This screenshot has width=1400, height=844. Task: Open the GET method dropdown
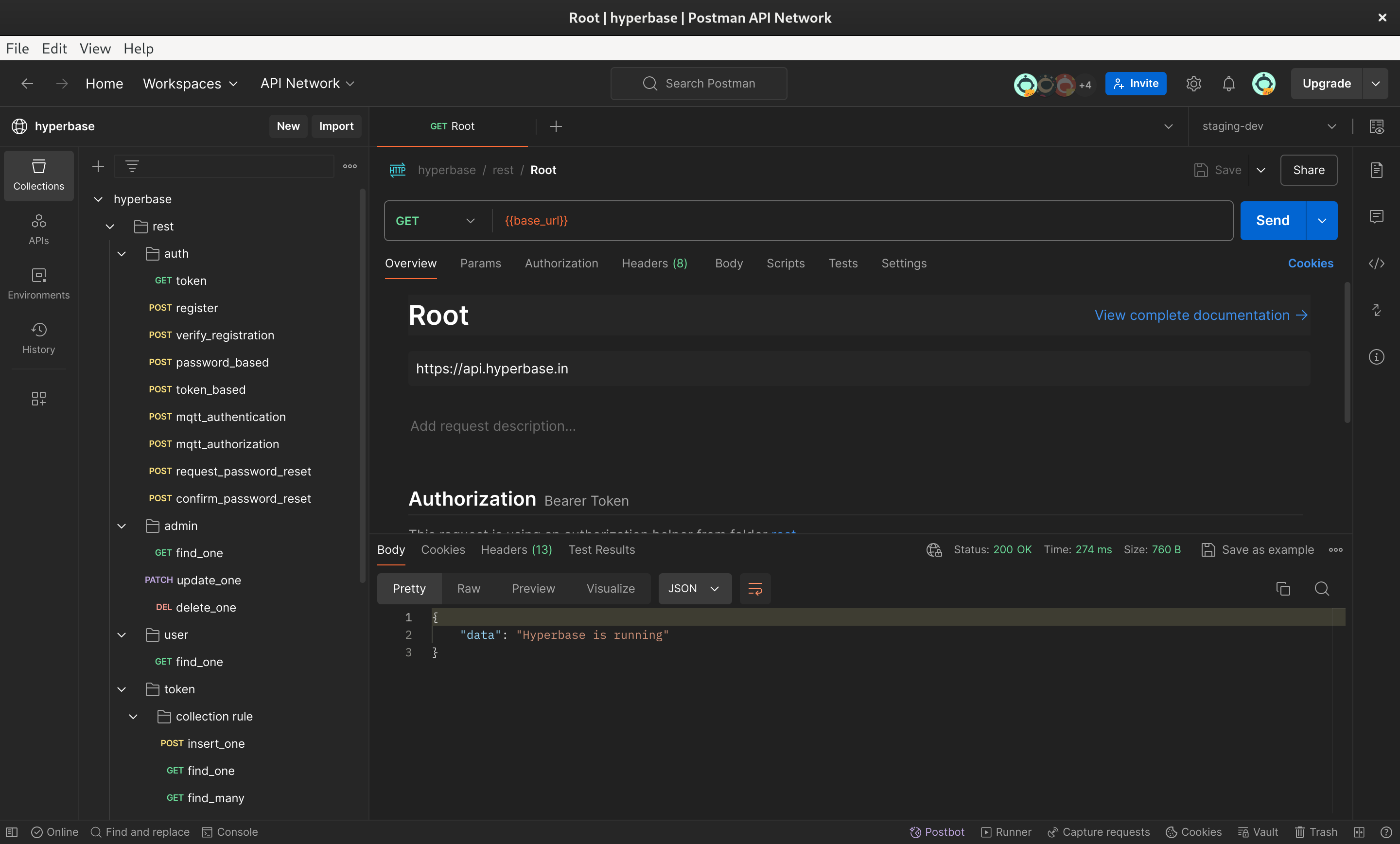point(435,221)
